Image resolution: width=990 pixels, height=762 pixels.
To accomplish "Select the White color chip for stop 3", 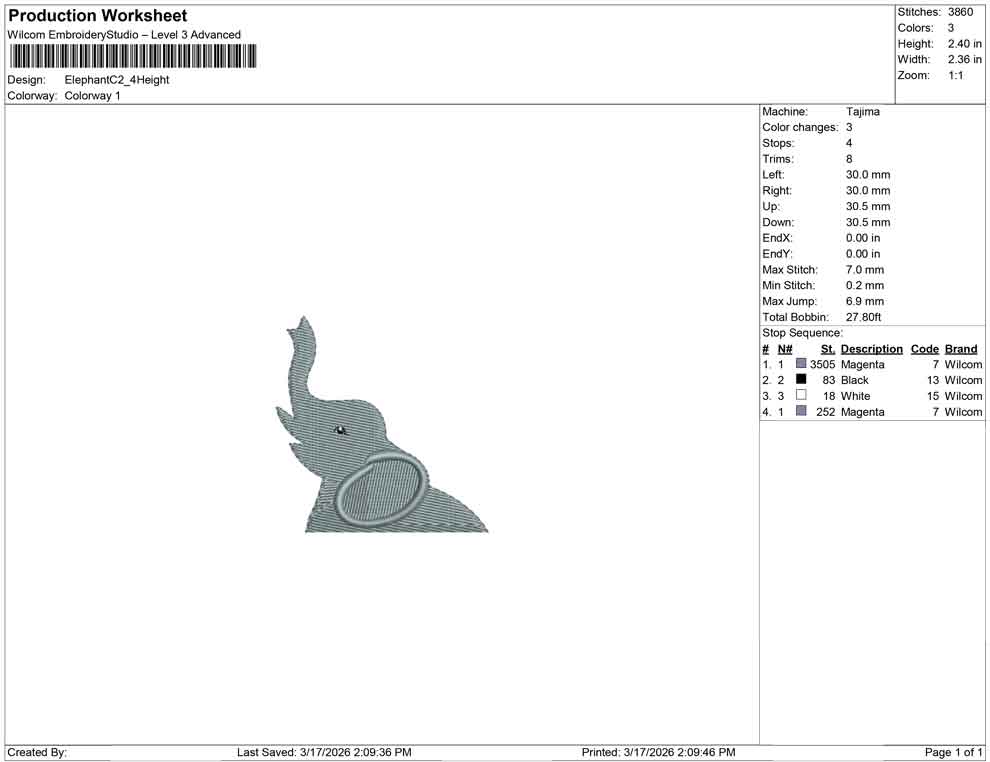I will tap(800, 396).
